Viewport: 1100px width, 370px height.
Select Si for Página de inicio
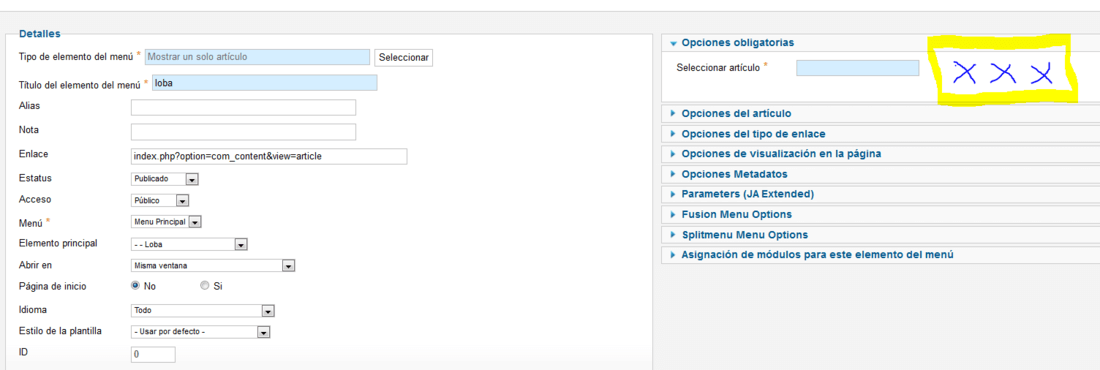[x=205, y=286]
